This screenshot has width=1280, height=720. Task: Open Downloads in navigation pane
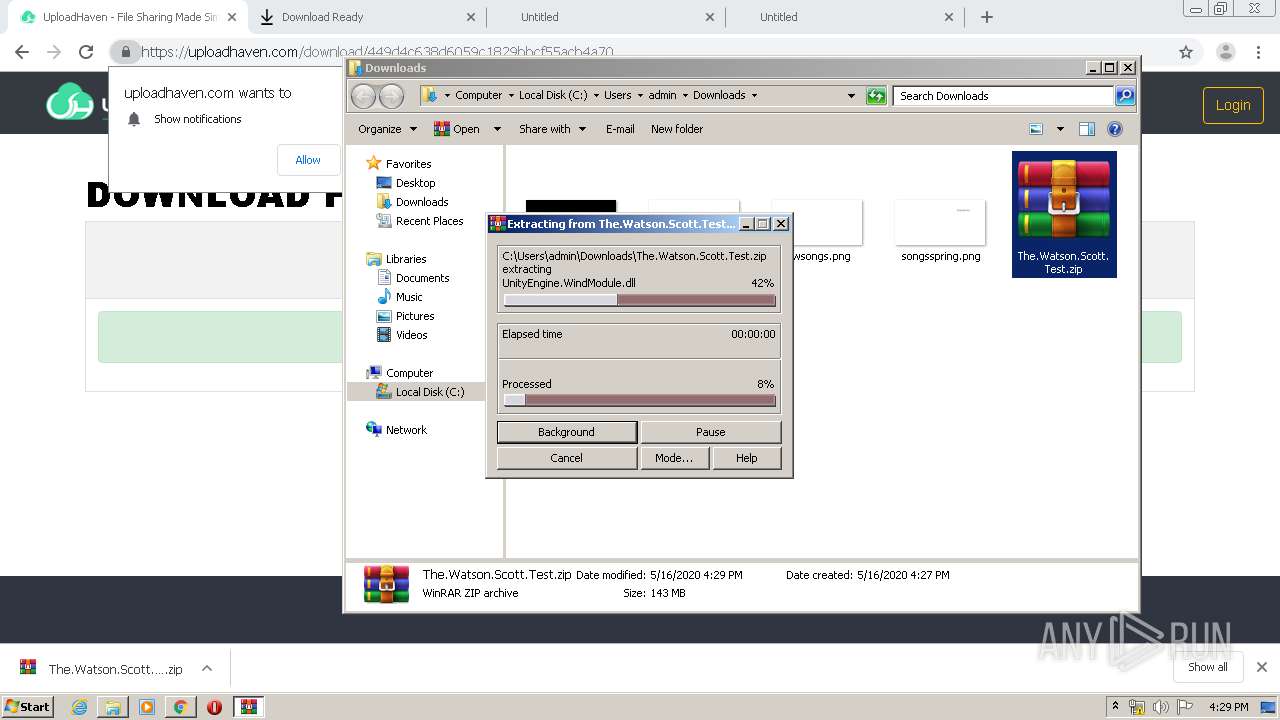coord(421,202)
